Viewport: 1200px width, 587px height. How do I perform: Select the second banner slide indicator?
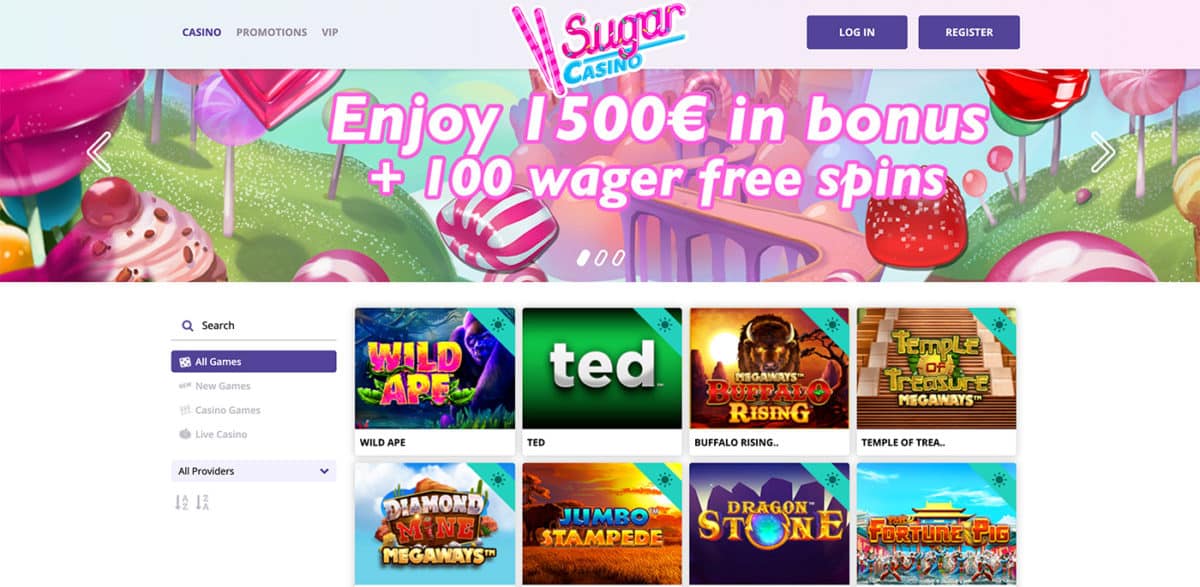pyautogui.click(x=601, y=257)
